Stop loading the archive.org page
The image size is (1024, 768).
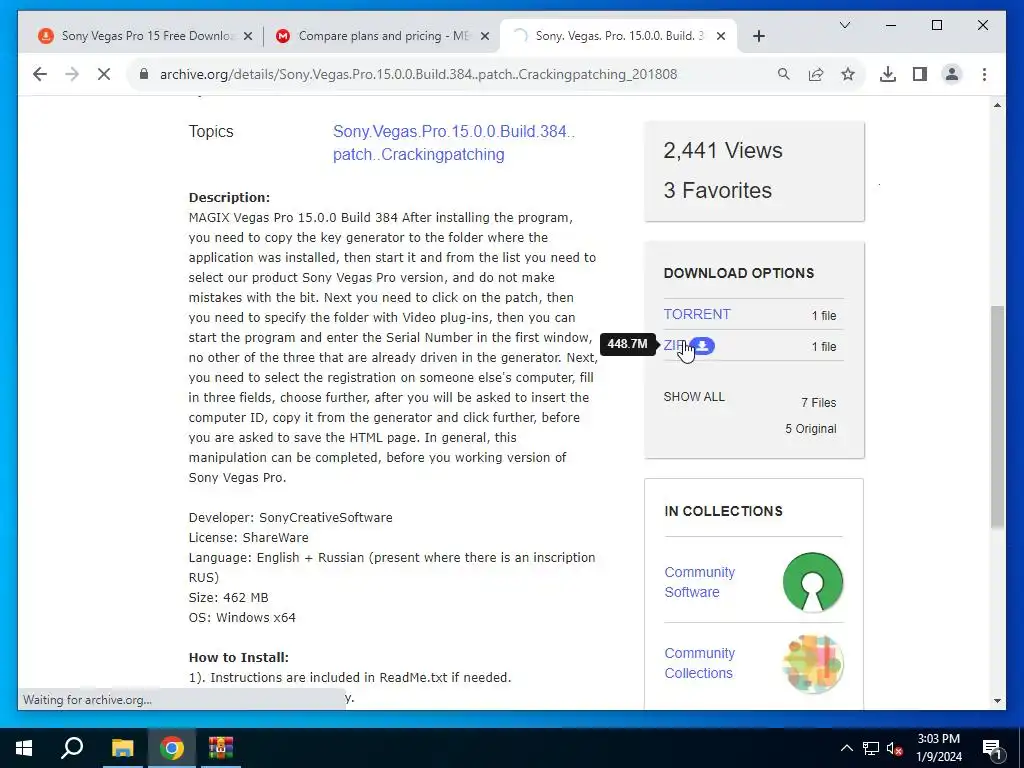coord(104,74)
